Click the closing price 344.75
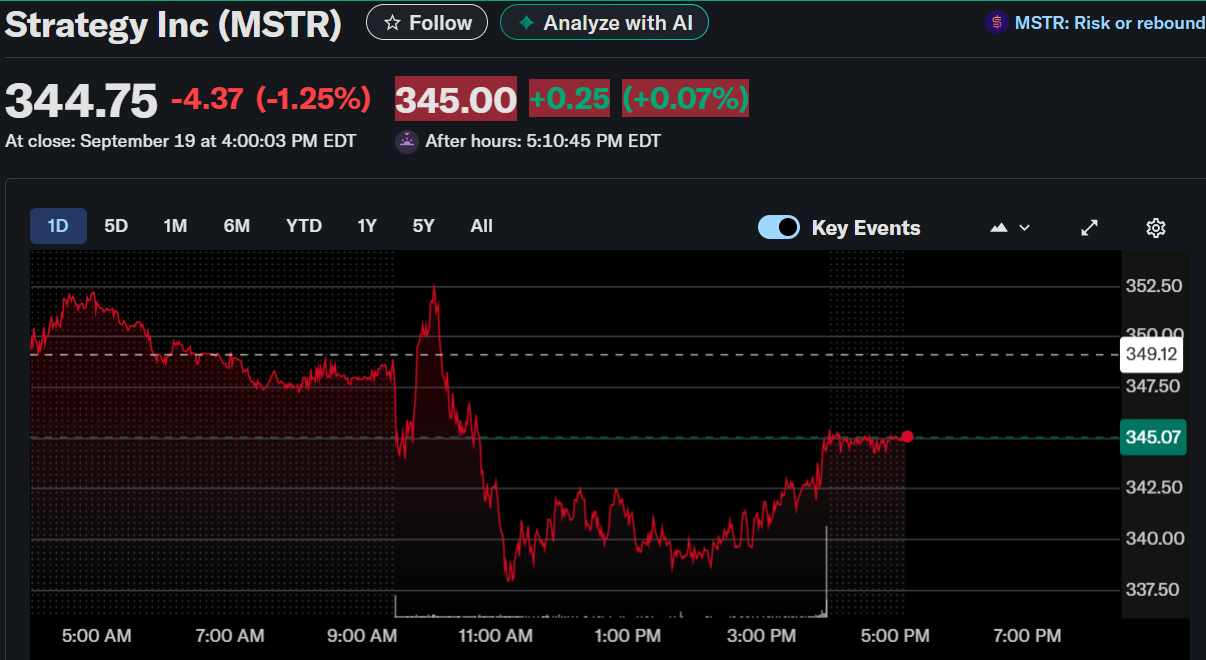 82,100
